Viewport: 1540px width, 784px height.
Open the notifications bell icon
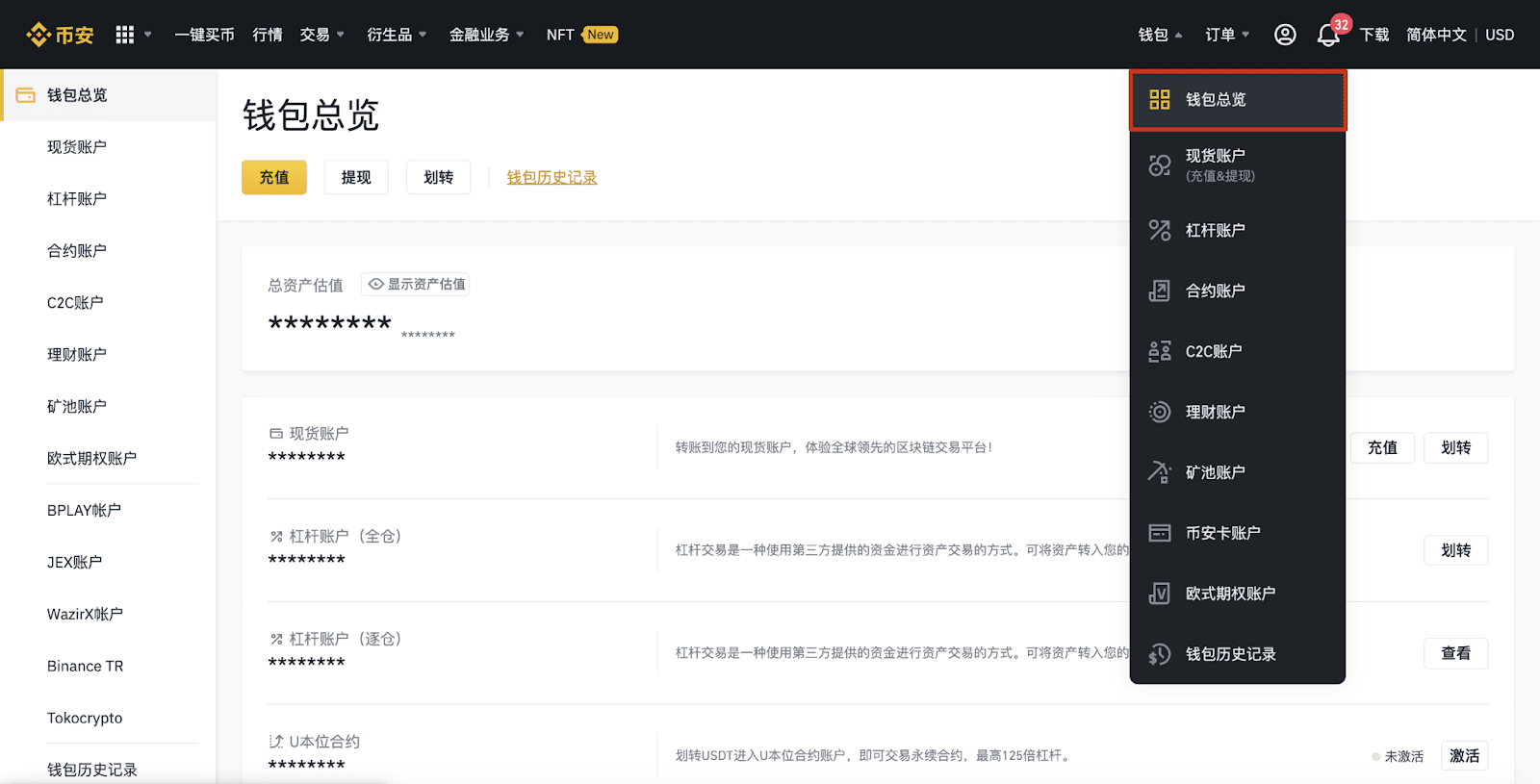[x=1328, y=36]
